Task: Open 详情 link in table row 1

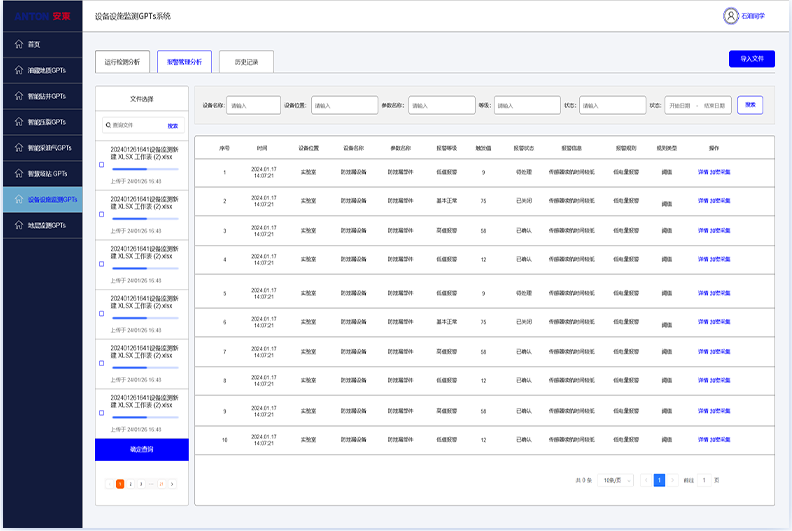Action: (703, 172)
